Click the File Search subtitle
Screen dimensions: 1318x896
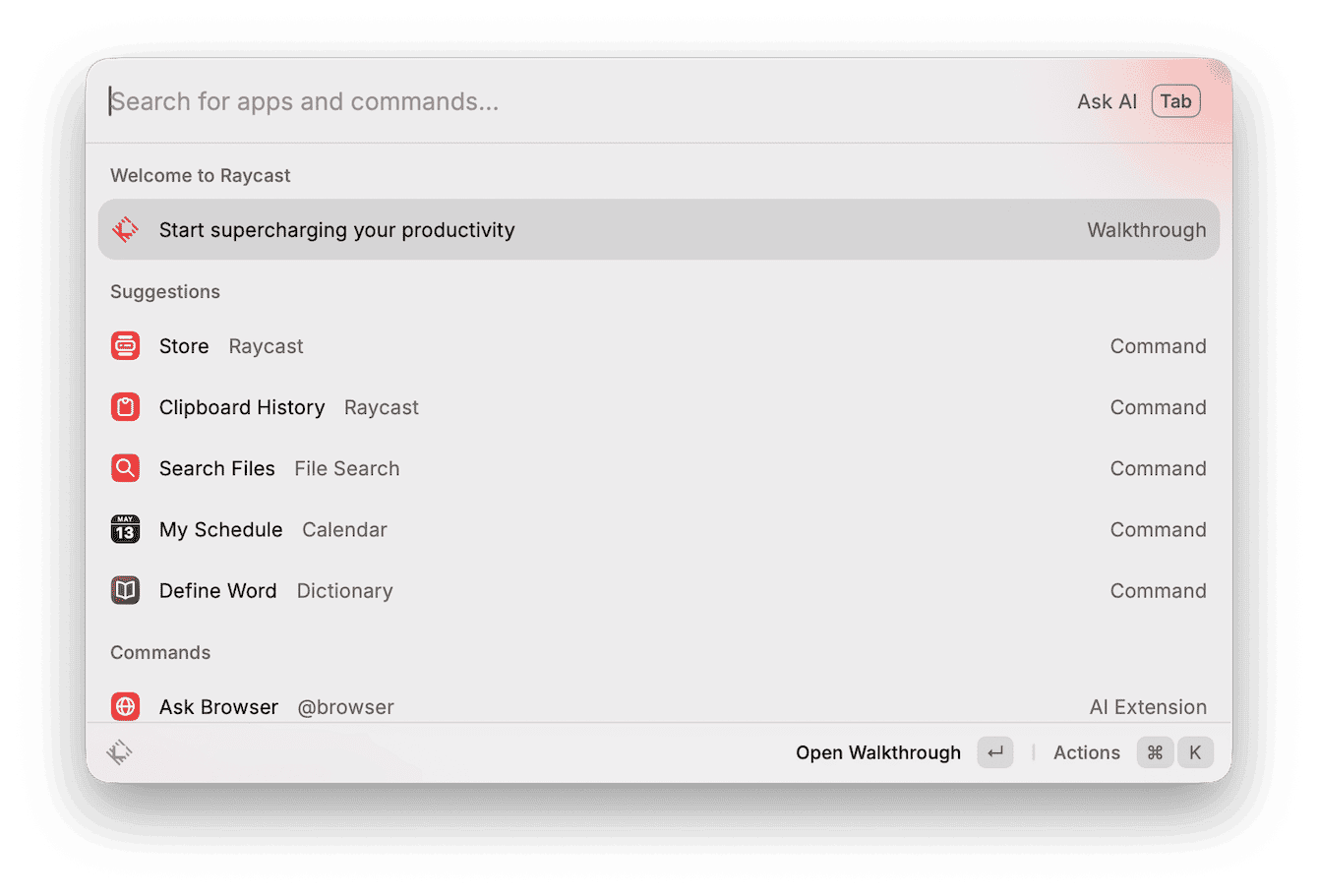(x=346, y=468)
